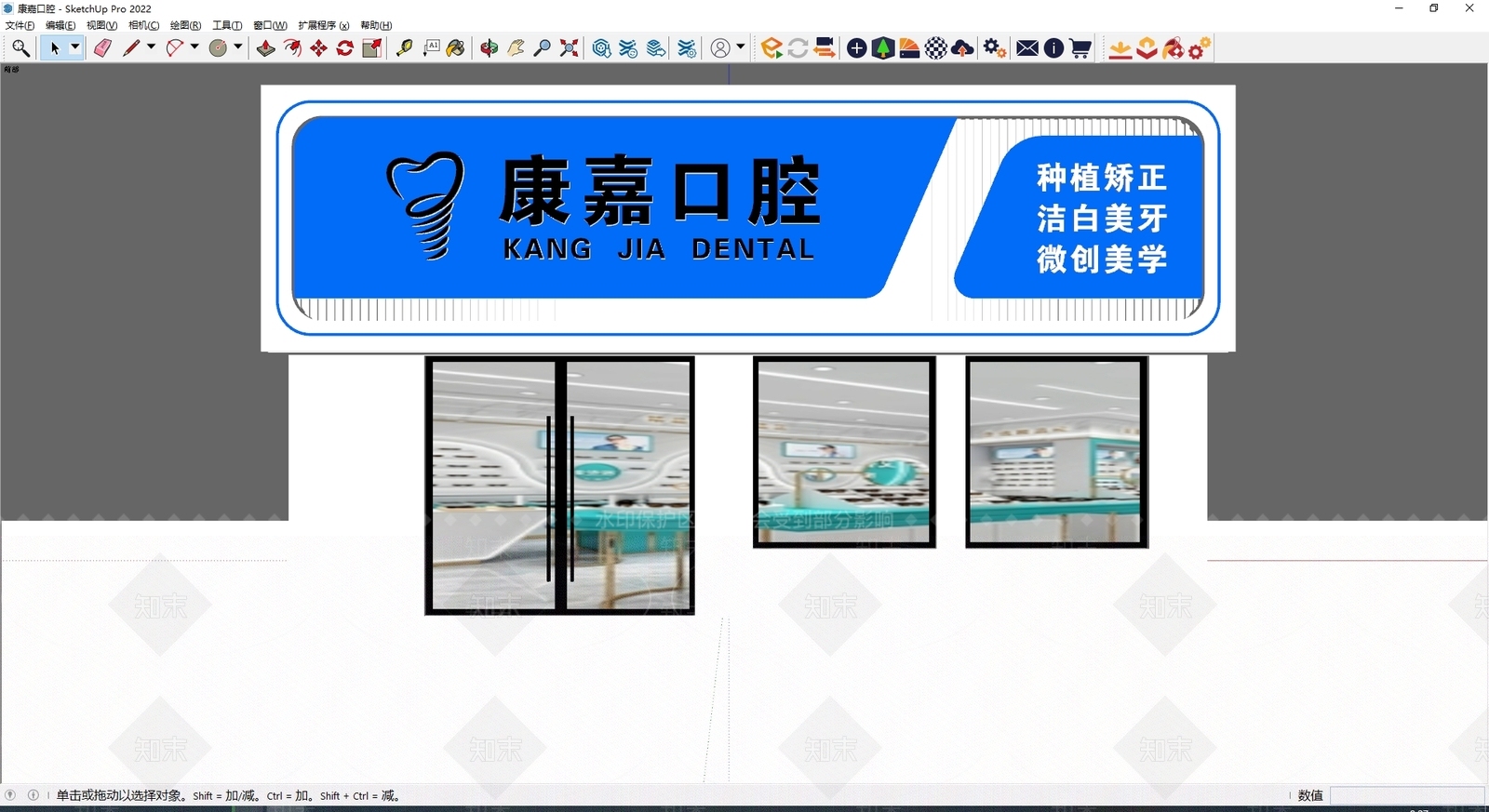Open the 文件(F) menu
Screen dimensions: 1489x812
coord(20,25)
